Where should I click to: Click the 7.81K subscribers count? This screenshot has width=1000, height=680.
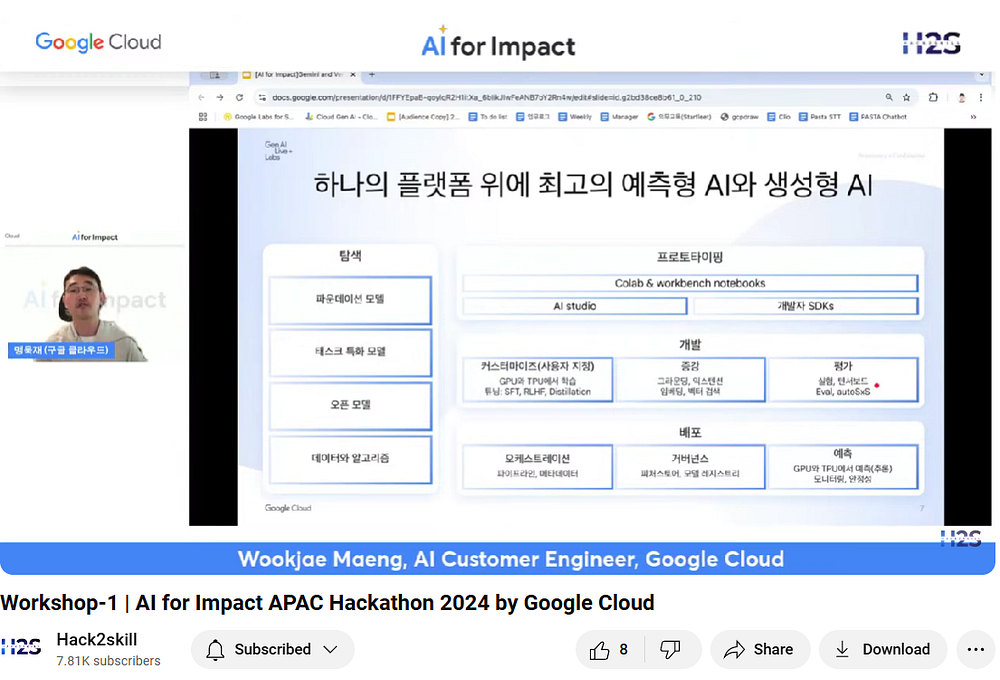(x=108, y=661)
